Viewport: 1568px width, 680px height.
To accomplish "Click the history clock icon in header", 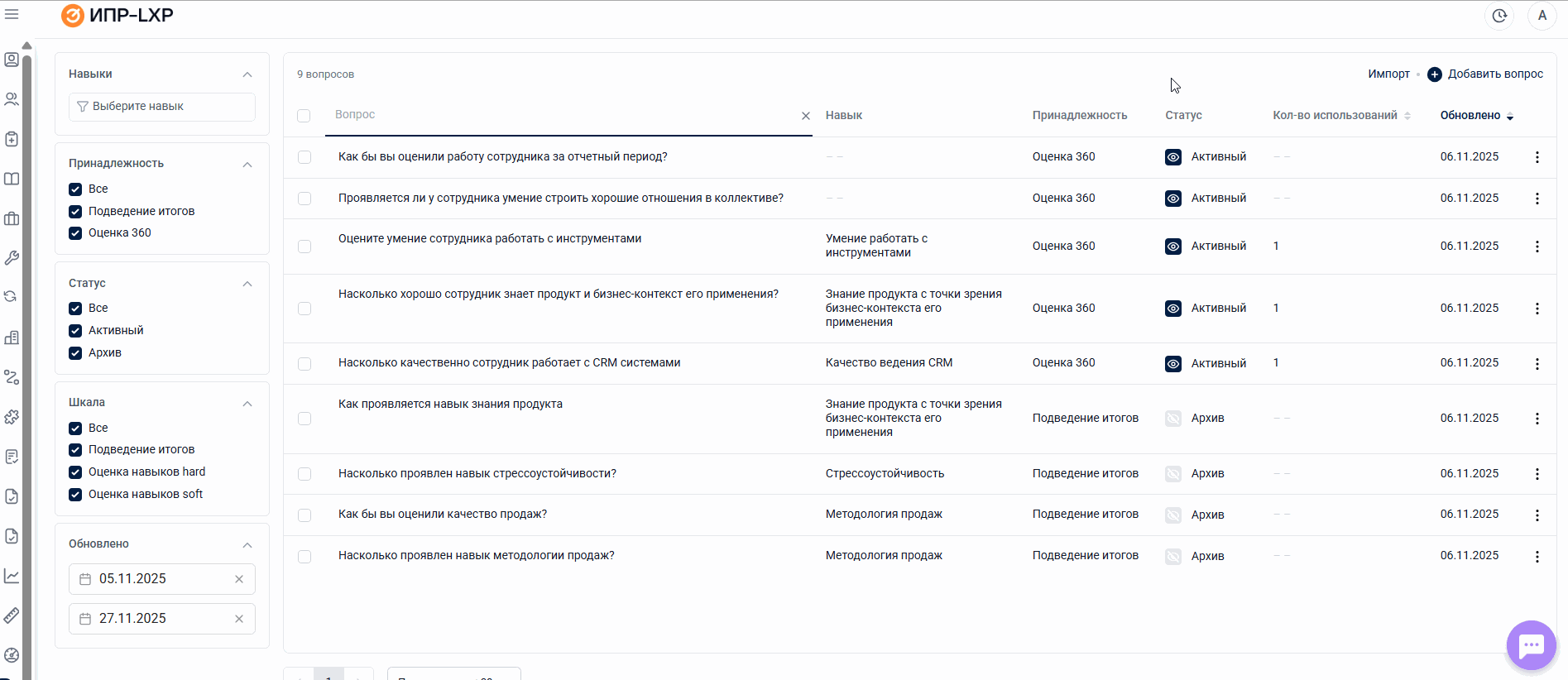I will click(1499, 16).
